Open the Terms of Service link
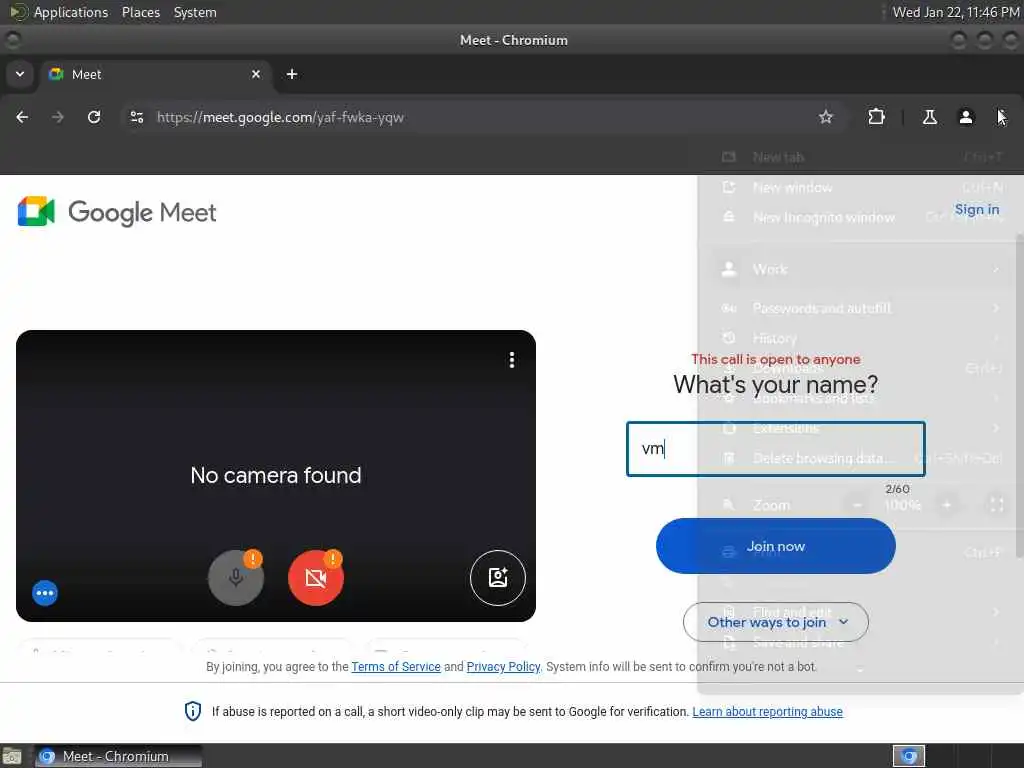1024x768 pixels. click(x=396, y=666)
